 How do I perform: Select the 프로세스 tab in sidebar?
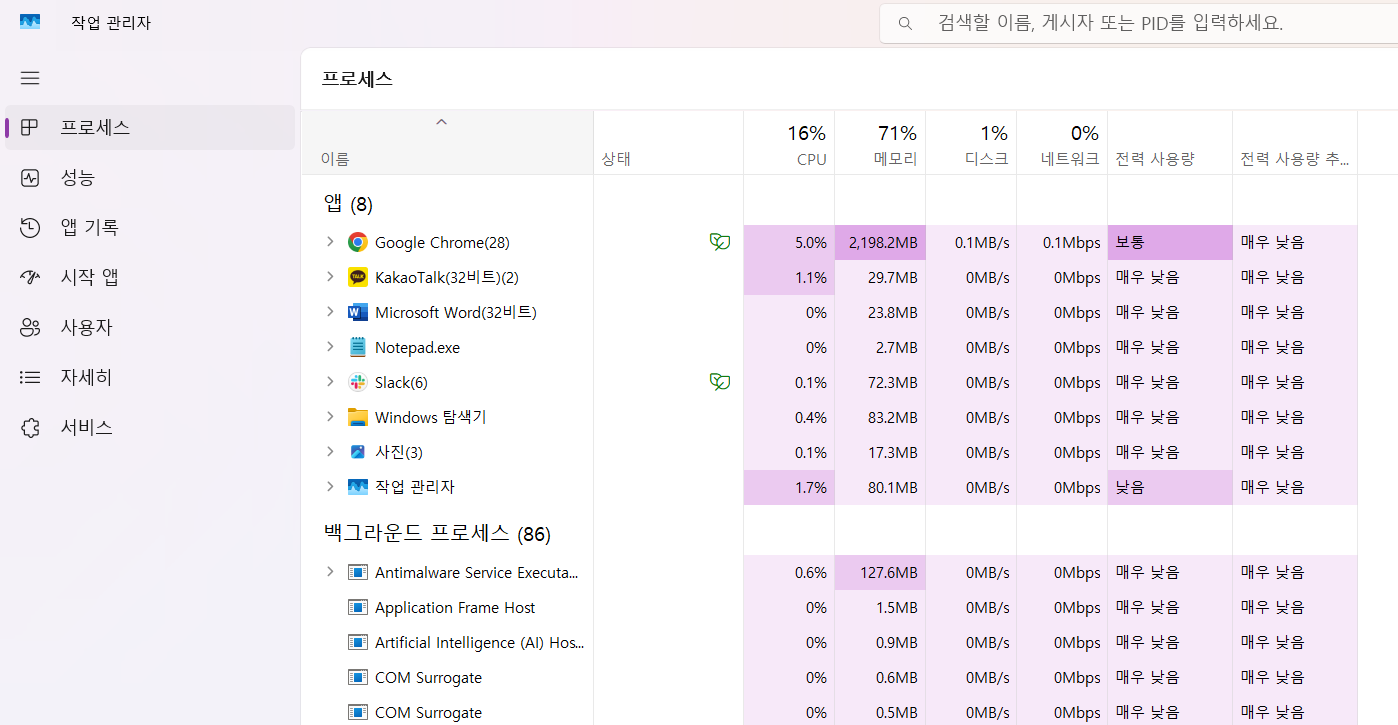pyautogui.click(x=150, y=128)
